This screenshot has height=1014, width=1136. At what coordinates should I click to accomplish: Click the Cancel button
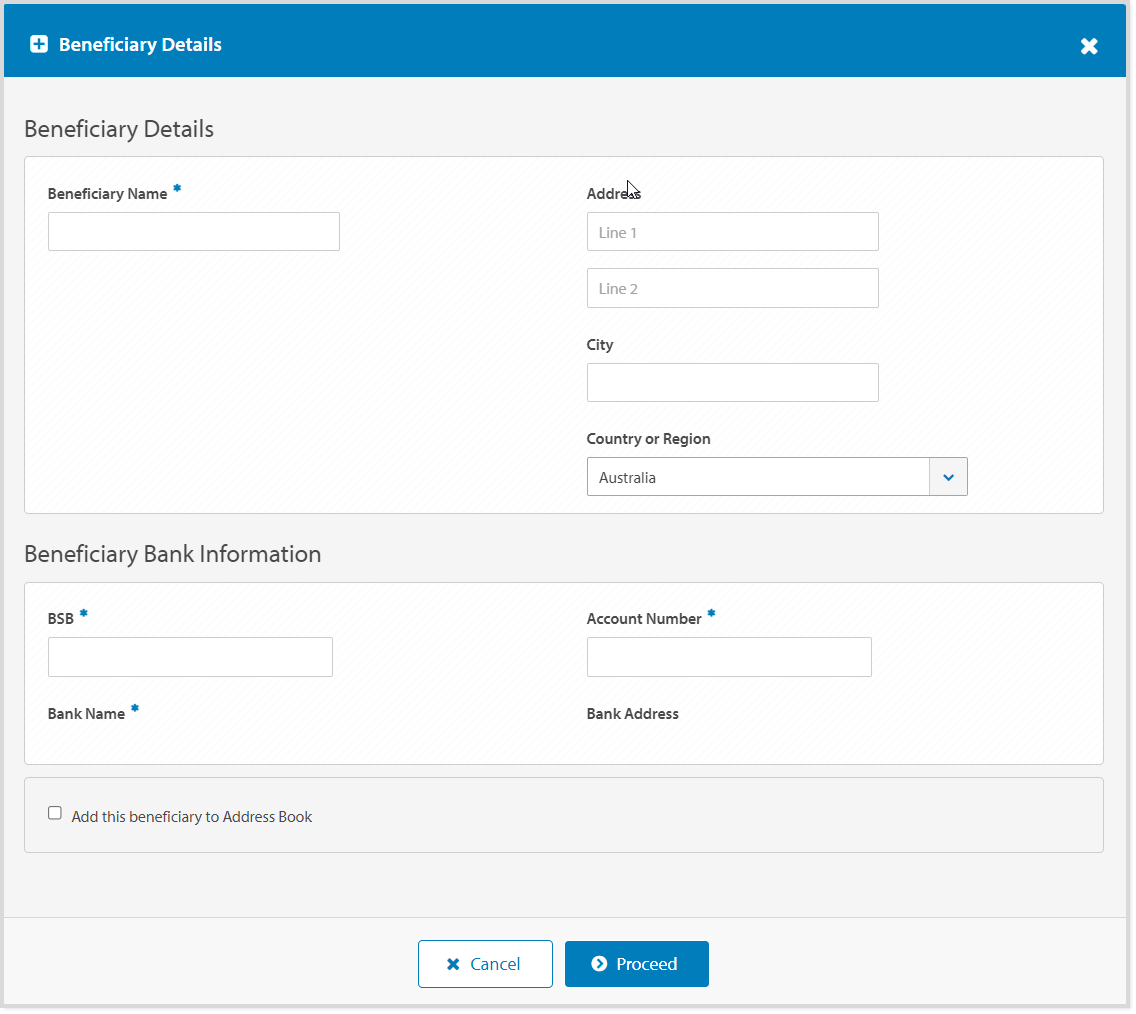(485, 963)
